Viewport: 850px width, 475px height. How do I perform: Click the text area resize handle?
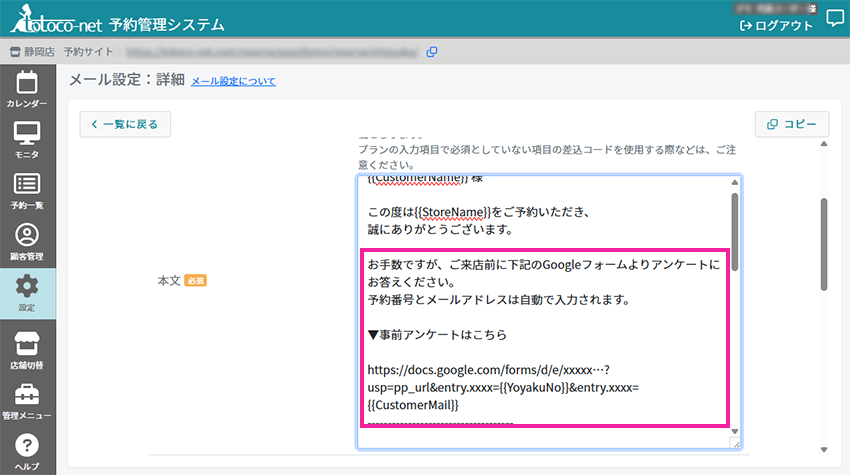[x=736, y=443]
